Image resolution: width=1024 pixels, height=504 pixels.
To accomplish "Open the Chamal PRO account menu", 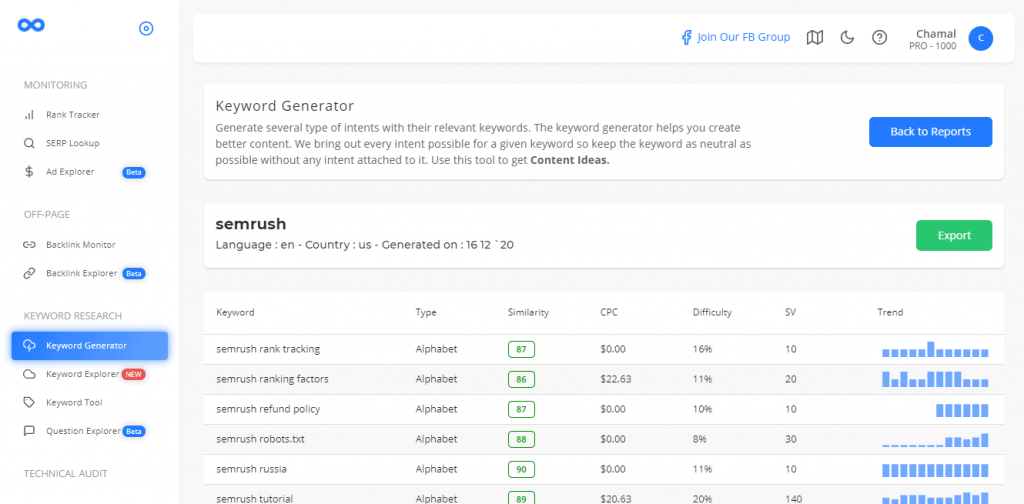I will (x=935, y=39).
